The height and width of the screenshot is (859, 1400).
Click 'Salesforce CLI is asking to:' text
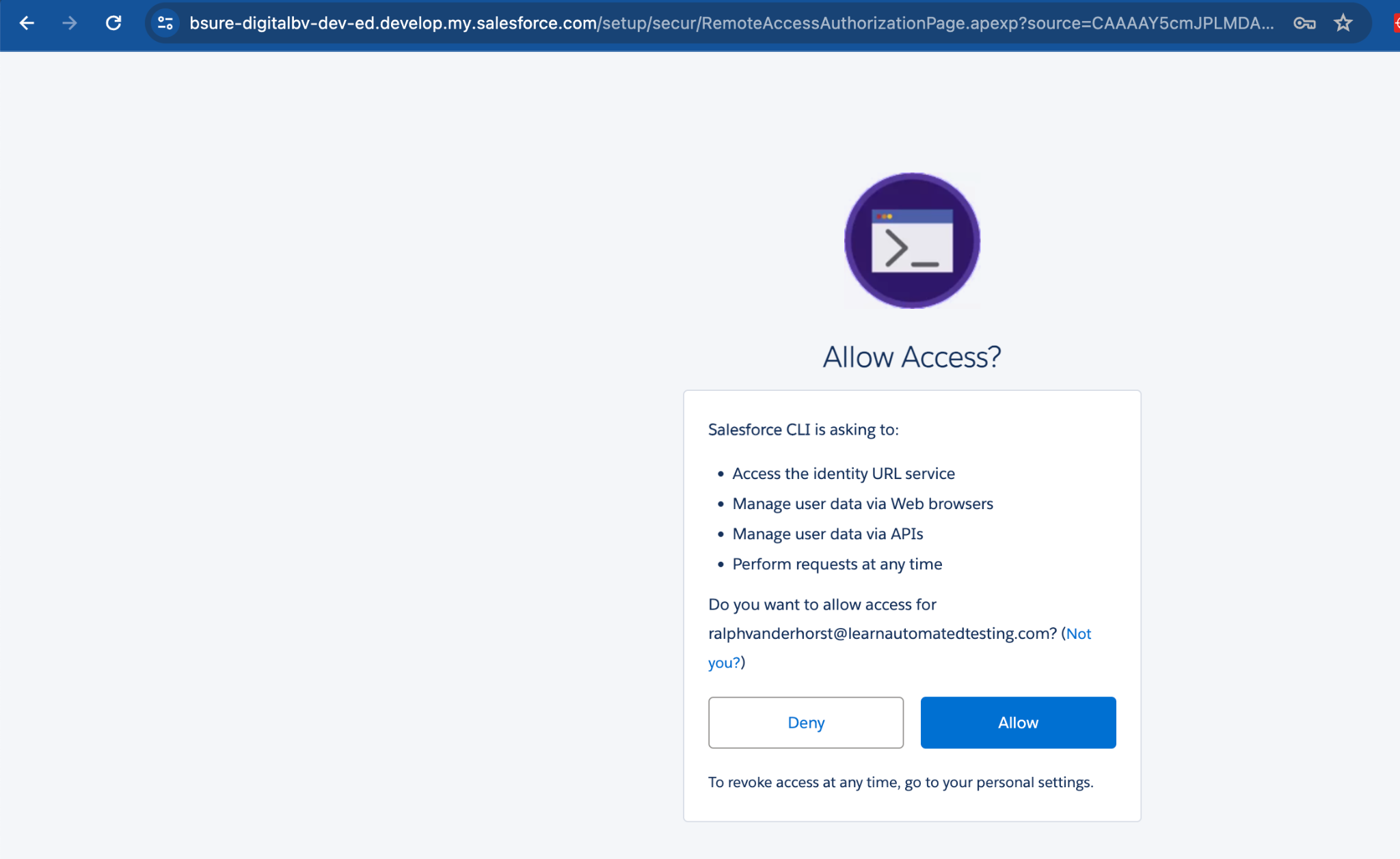coord(803,429)
